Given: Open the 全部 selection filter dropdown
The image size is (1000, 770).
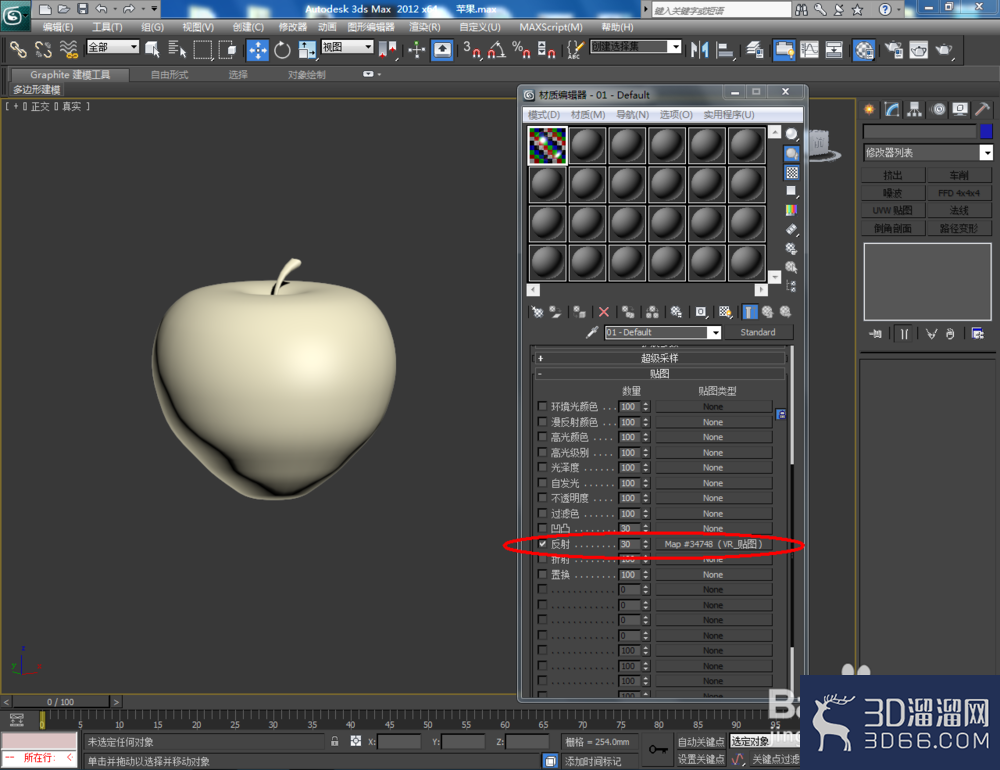Looking at the screenshot, I should point(112,47).
